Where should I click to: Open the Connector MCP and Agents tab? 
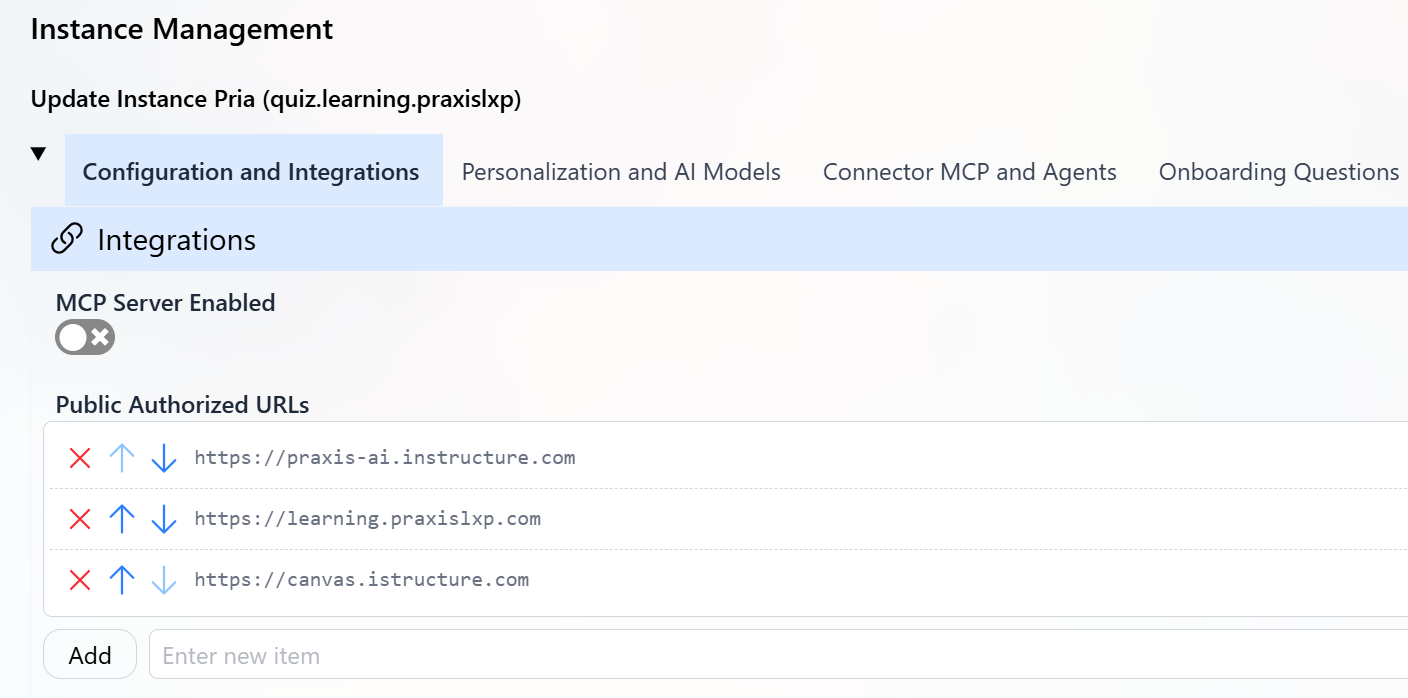click(968, 171)
